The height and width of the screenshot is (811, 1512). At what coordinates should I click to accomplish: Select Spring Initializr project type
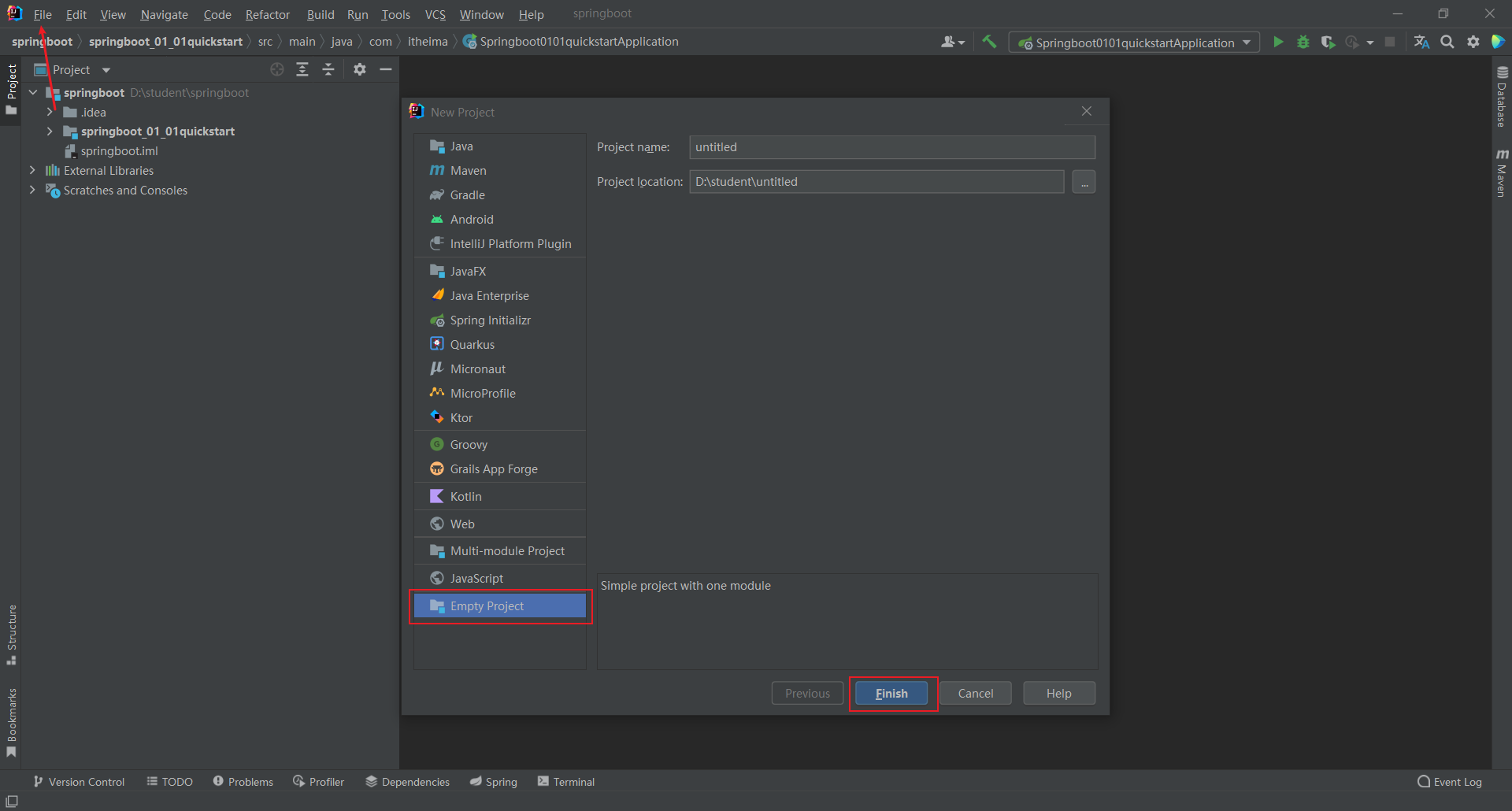pyautogui.click(x=499, y=320)
